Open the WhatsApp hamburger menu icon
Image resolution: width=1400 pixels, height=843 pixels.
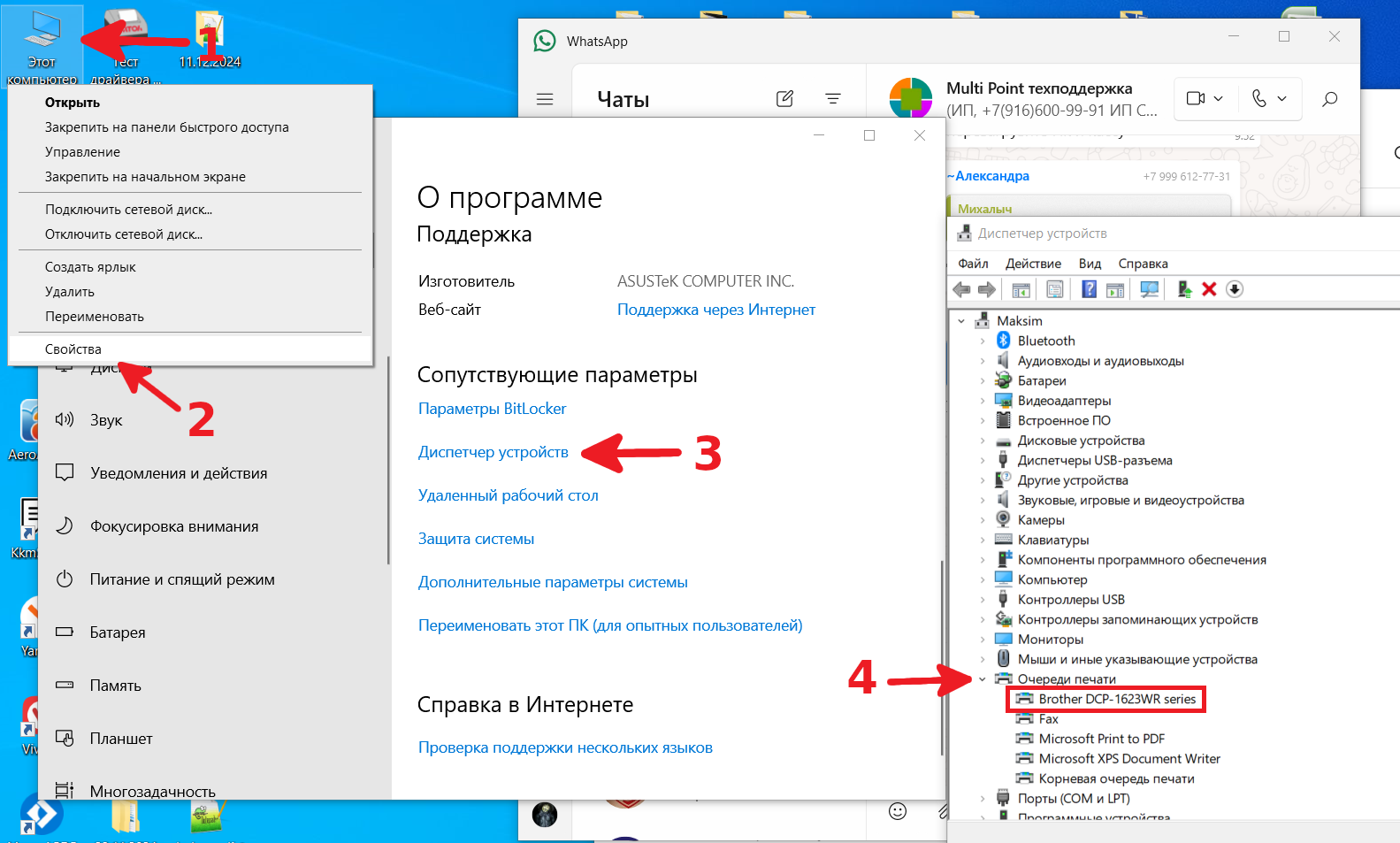coord(545,99)
